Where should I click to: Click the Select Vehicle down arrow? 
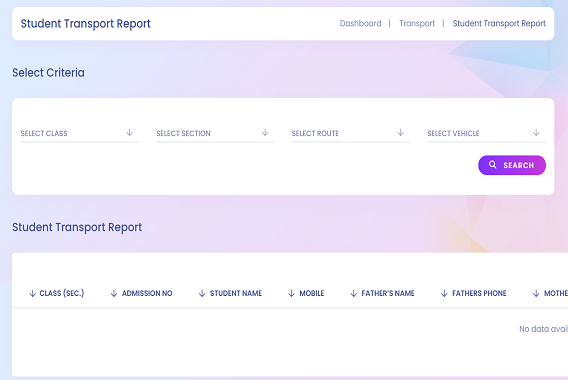[536, 133]
